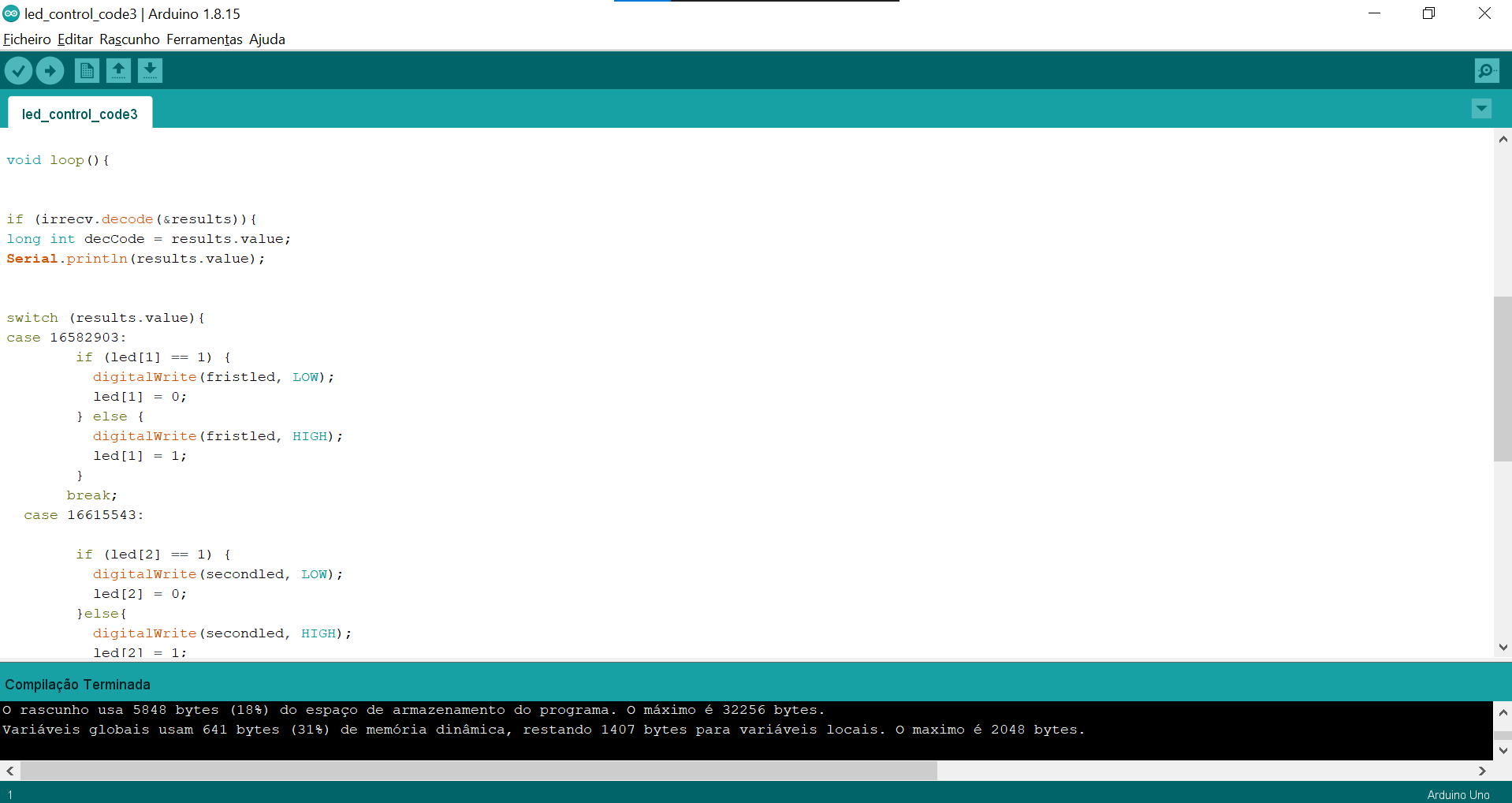This screenshot has height=803, width=1512.
Task: Close the Arduino IDE window
Action: [x=1484, y=13]
